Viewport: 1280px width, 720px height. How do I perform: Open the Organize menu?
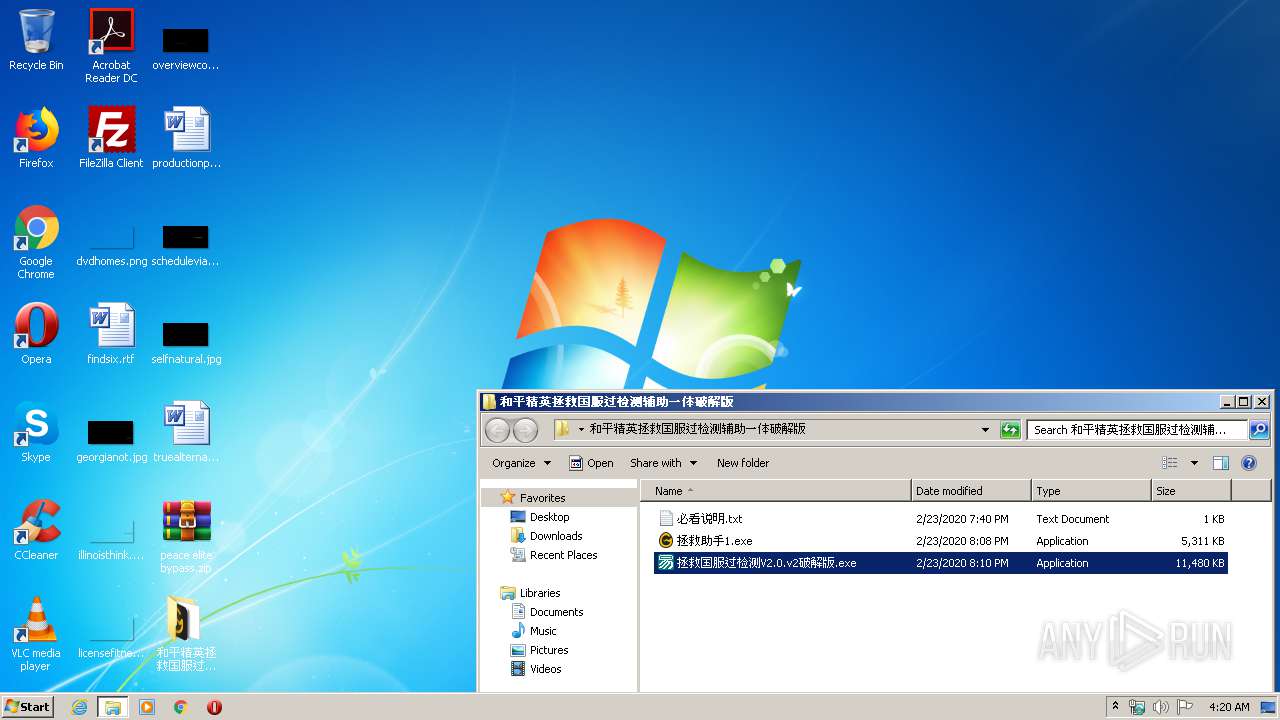tap(521, 463)
